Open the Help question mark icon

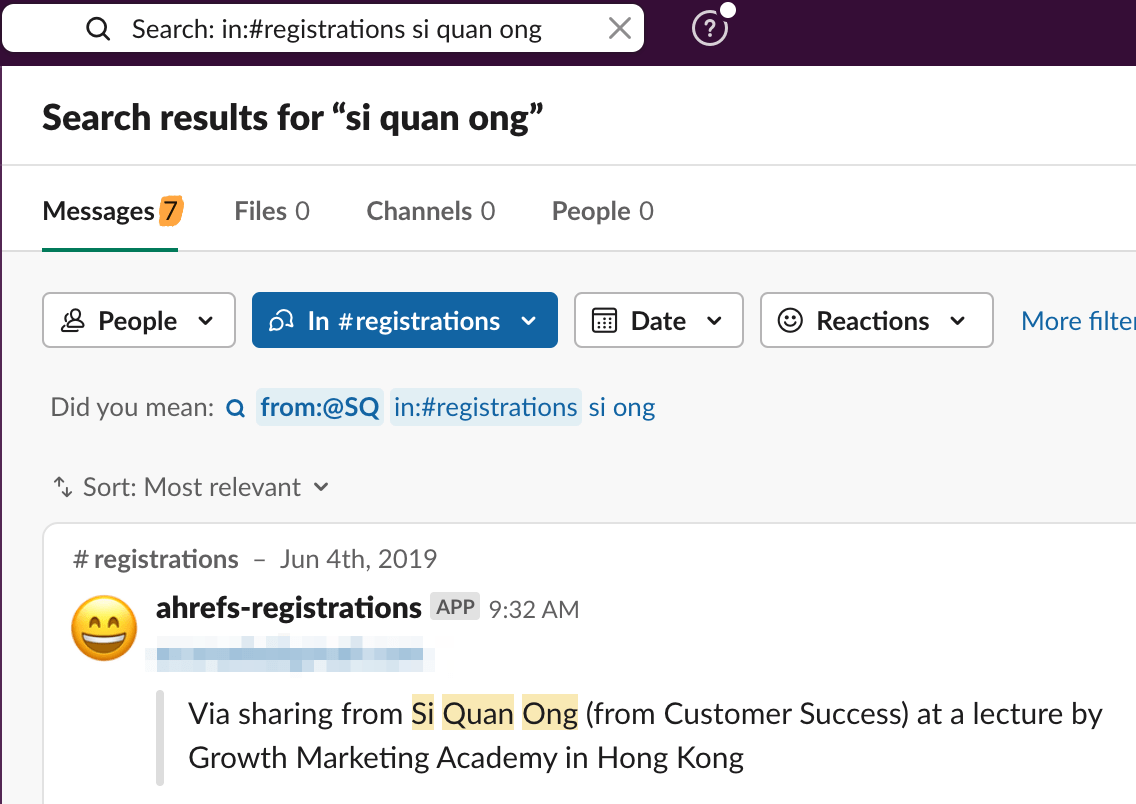pos(710,29)
